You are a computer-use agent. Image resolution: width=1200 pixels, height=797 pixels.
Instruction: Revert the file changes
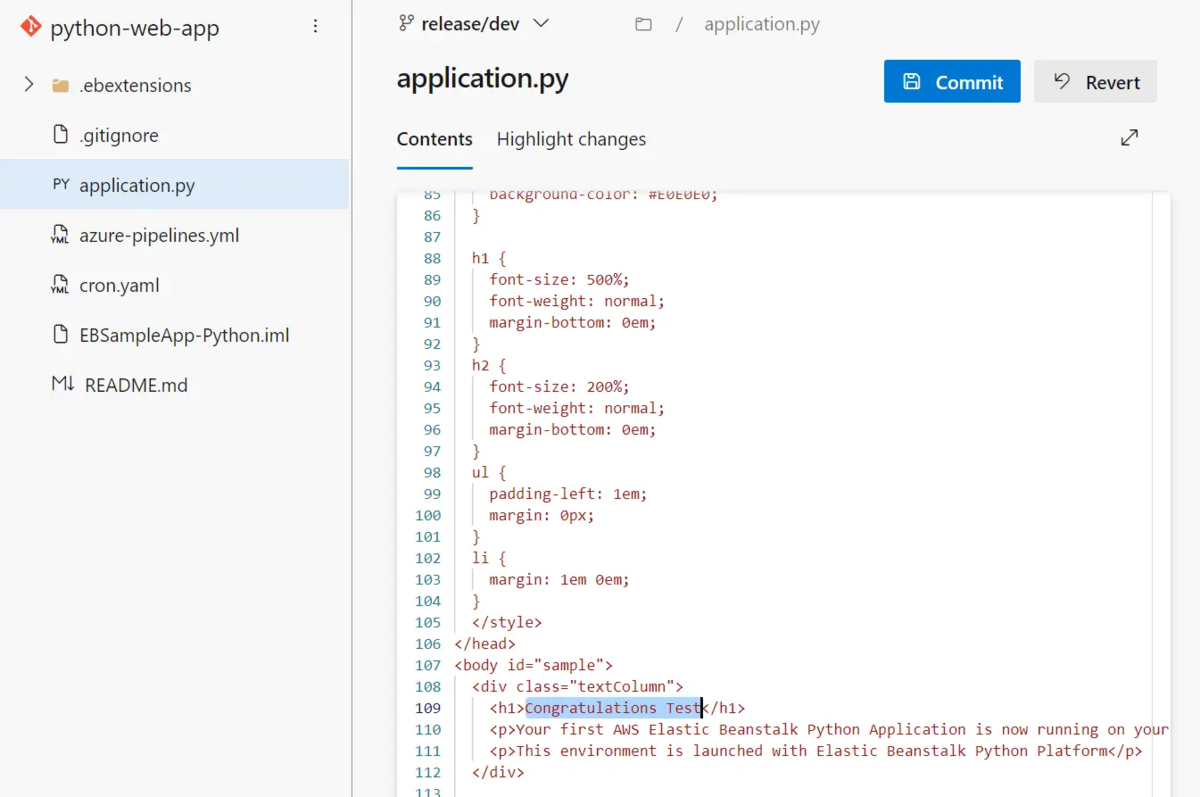(1096, 82)
